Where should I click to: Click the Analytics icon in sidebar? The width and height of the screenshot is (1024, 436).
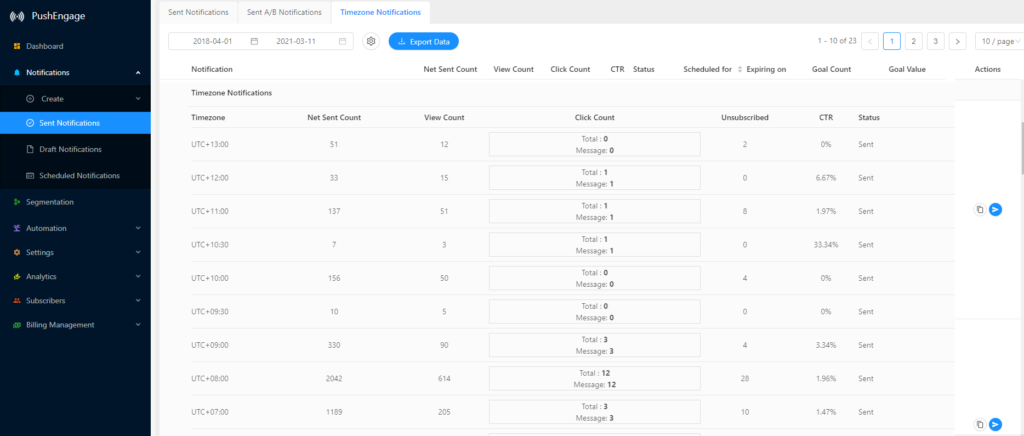(17, 277)
